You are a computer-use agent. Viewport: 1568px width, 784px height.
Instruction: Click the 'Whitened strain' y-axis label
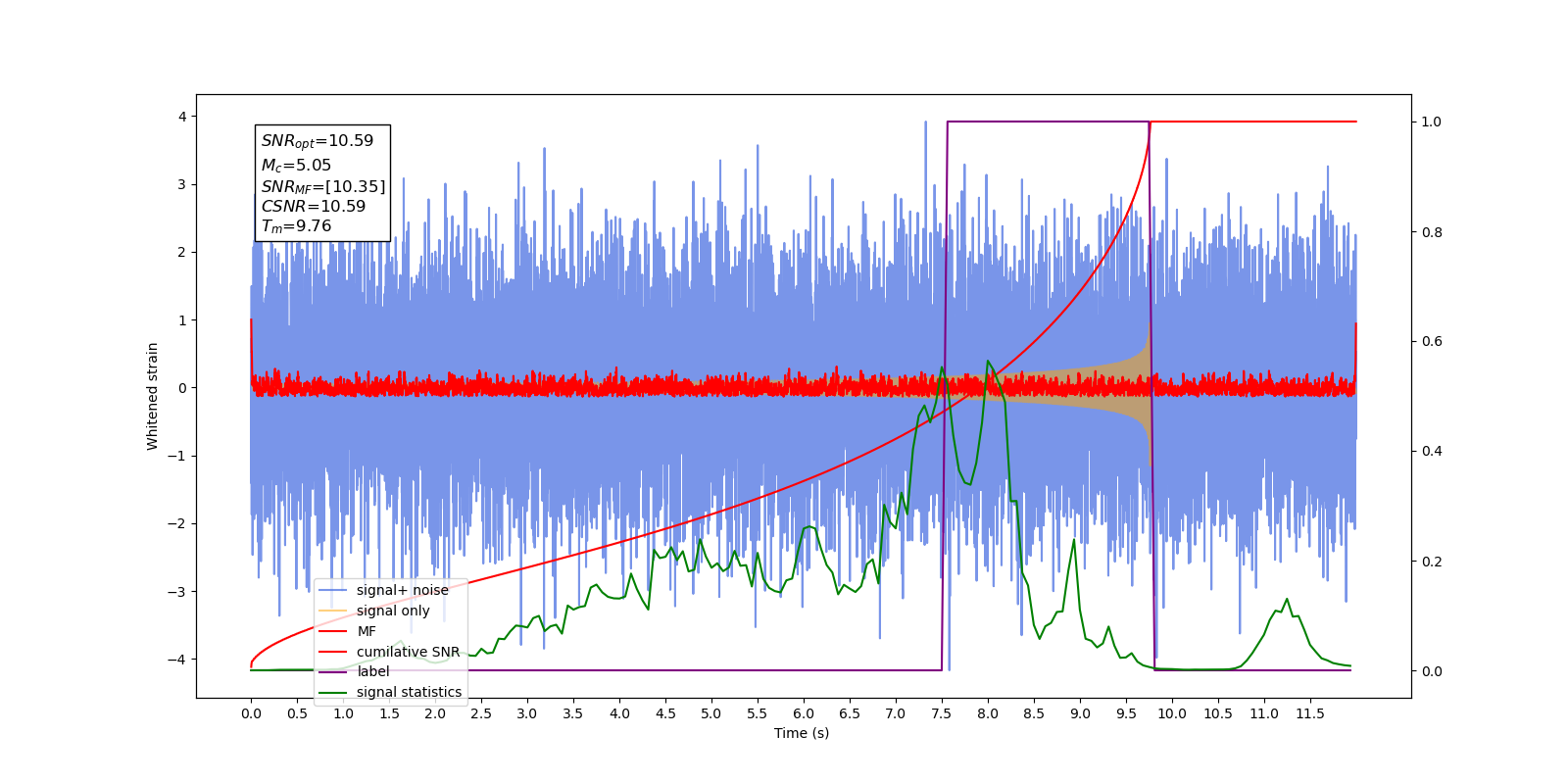(153, 396)
